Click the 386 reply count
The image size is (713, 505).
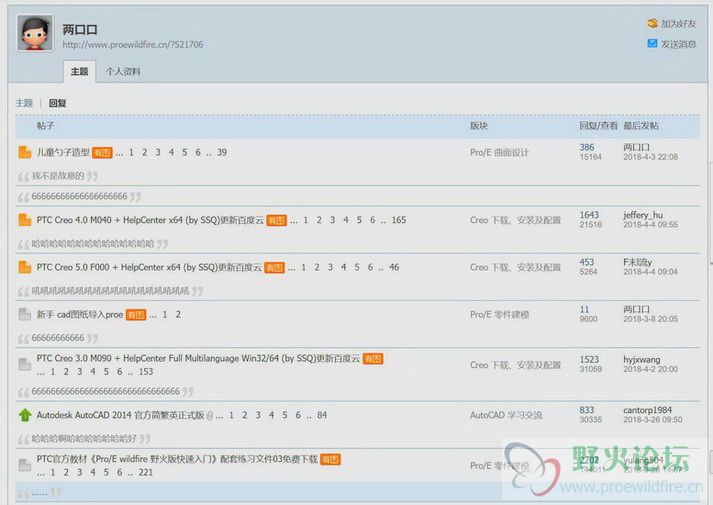(587, 147)
